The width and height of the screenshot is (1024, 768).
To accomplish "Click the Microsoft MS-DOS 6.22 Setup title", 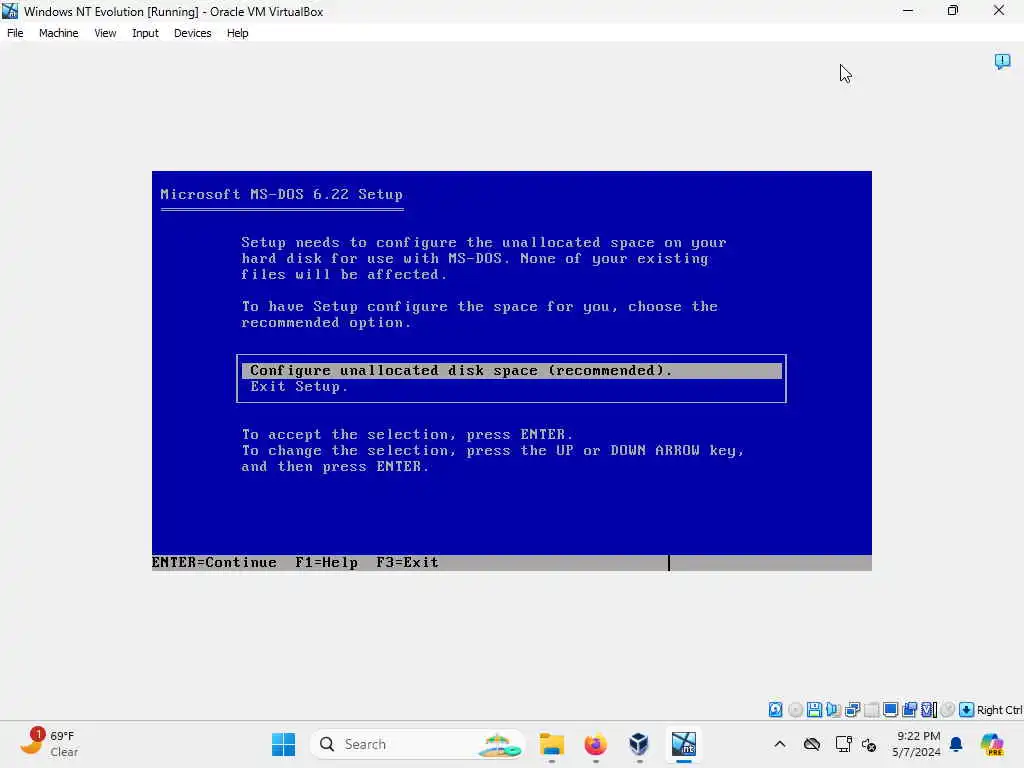I will click(281, 194).
